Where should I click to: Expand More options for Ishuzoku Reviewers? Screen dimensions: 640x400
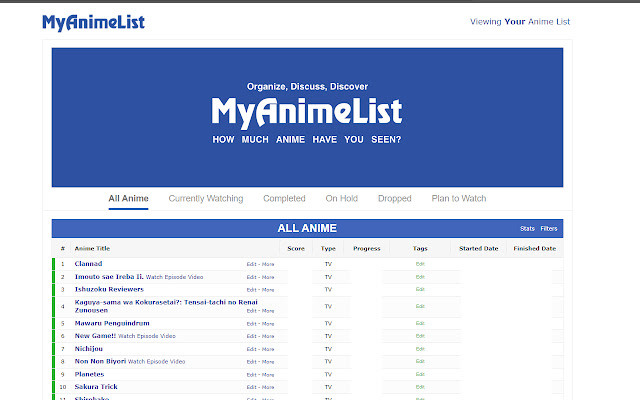[268, 290]
